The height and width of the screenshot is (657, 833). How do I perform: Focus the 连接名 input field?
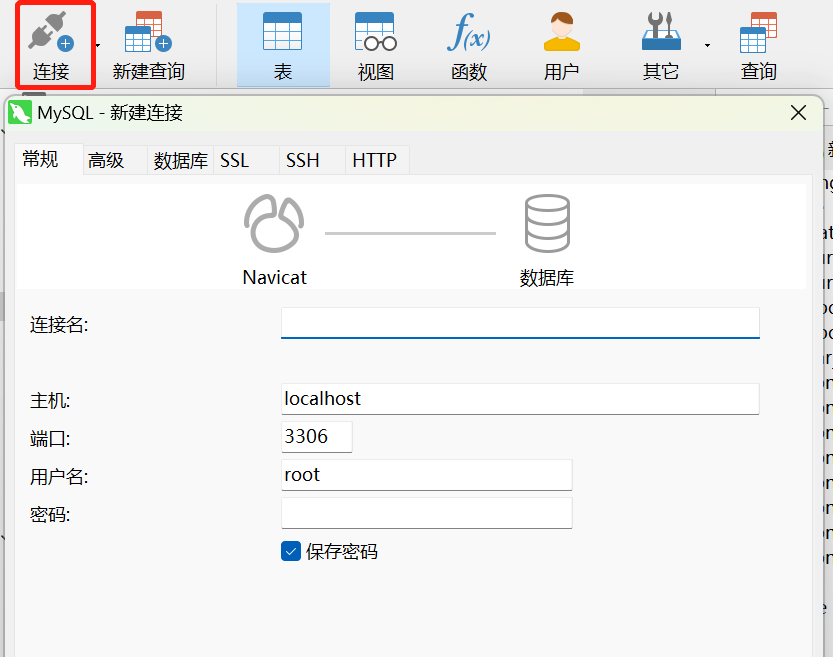[520, 323]
